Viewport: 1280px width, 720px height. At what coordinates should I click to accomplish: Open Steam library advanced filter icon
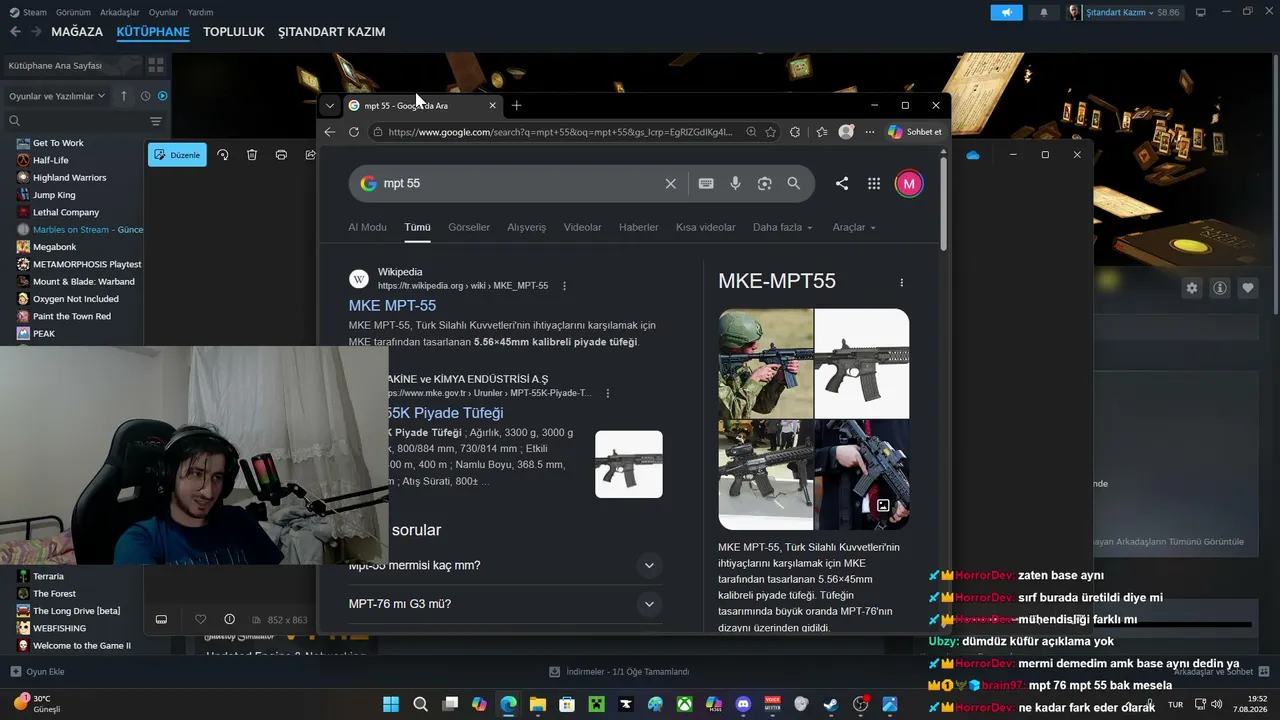click(156, 121)
